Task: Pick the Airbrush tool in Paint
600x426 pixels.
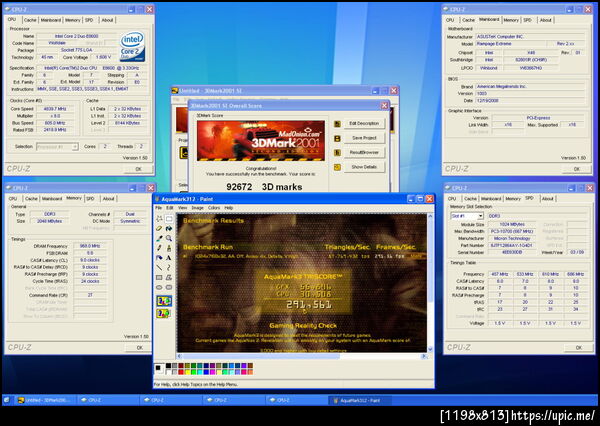Action: [159, 258]
